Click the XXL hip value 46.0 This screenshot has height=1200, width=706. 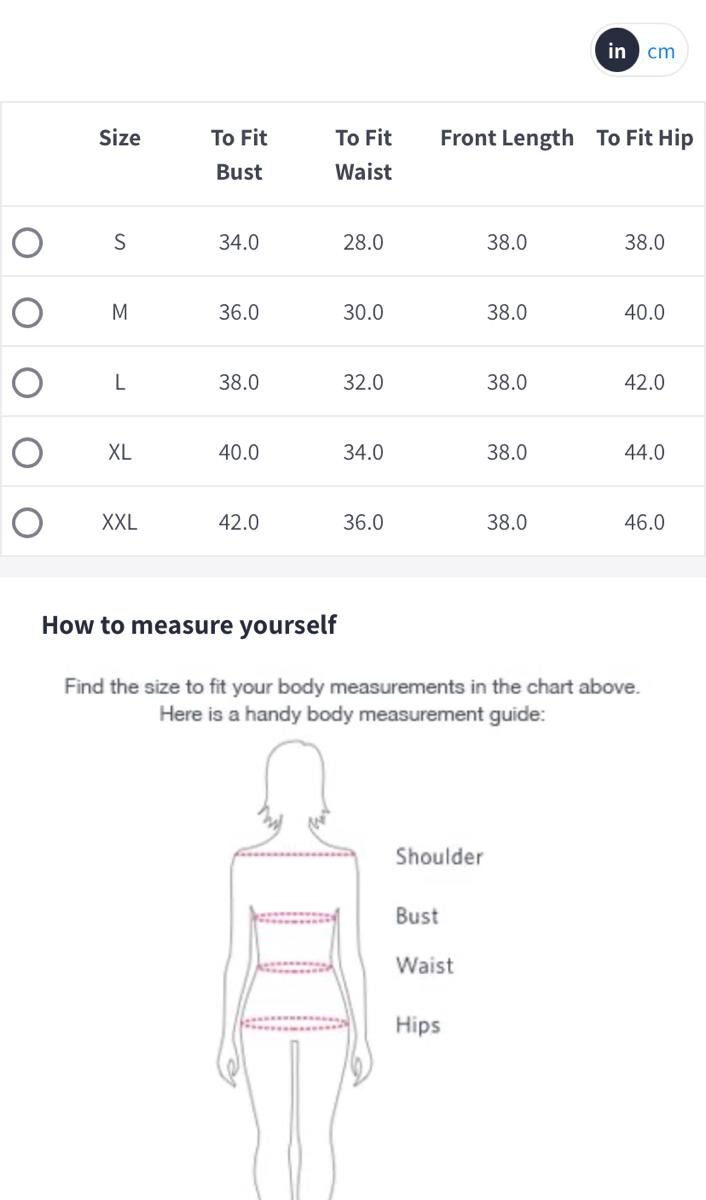[x=644, y=522]
